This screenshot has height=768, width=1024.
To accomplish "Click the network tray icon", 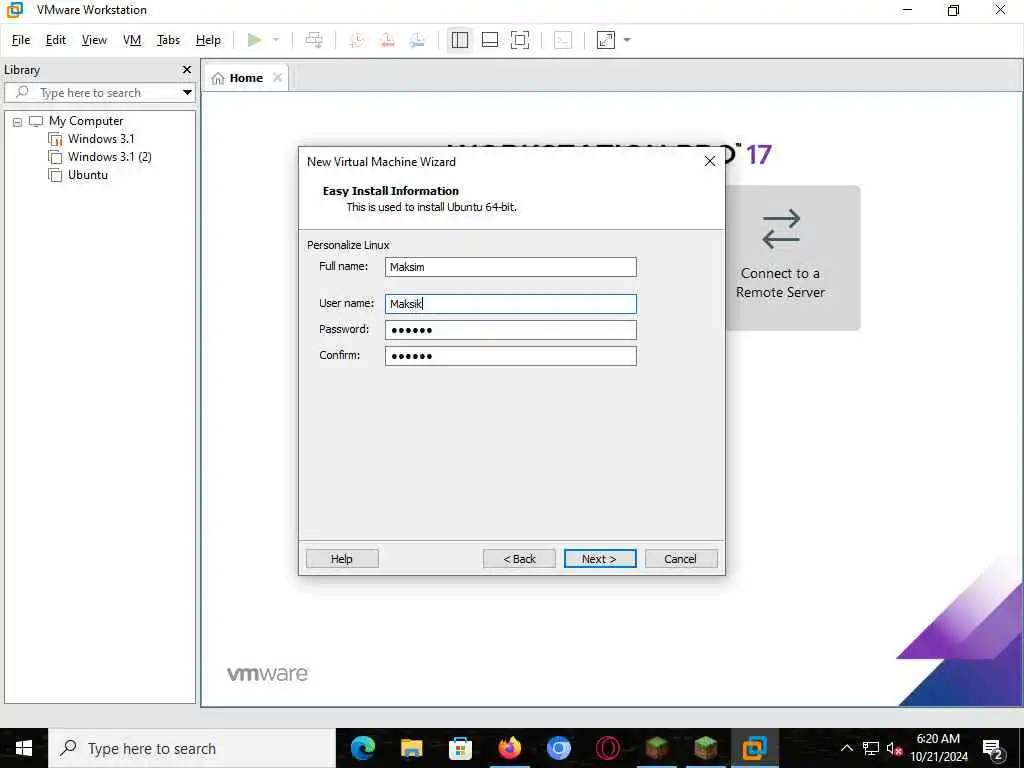I will pos(871,748).
